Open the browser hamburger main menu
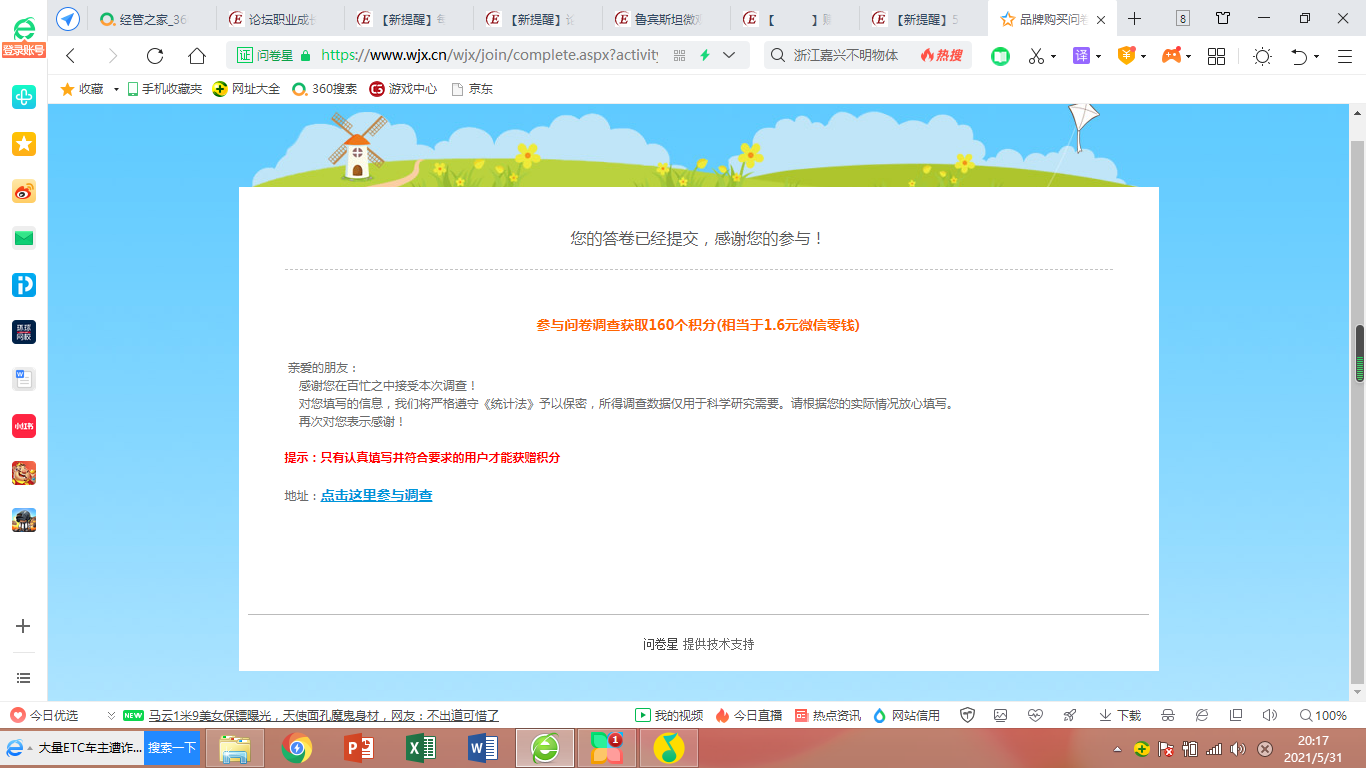 point(1345,56)
